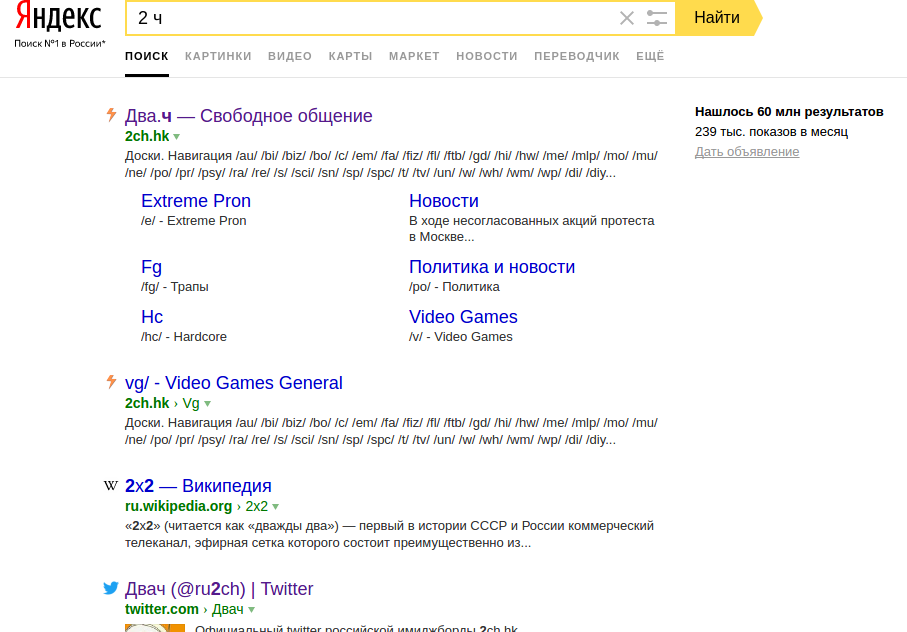Open the Extreme Pron sitelink
Image resolution: width=907 pixels, height=632 pixels.
[x=196, y=201]
